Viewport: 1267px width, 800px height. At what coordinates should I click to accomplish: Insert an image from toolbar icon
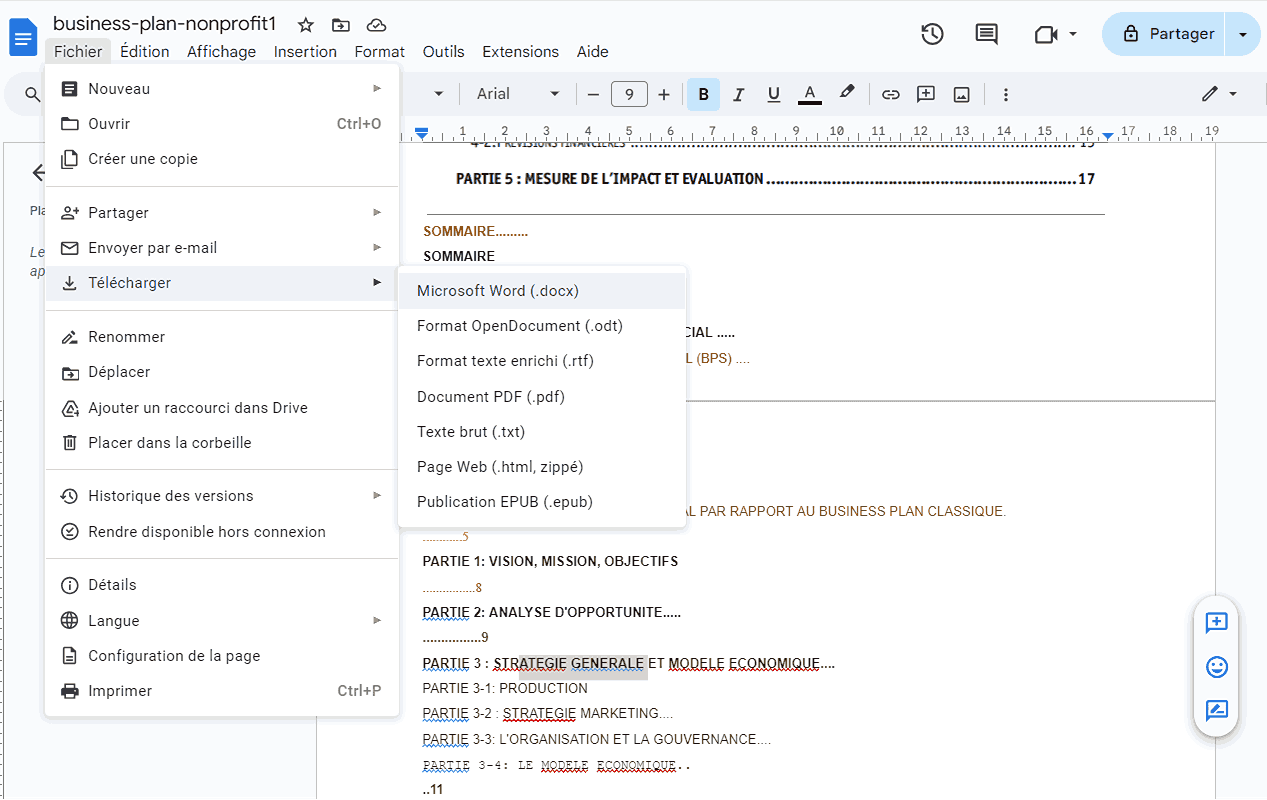(x=962, y=95)
